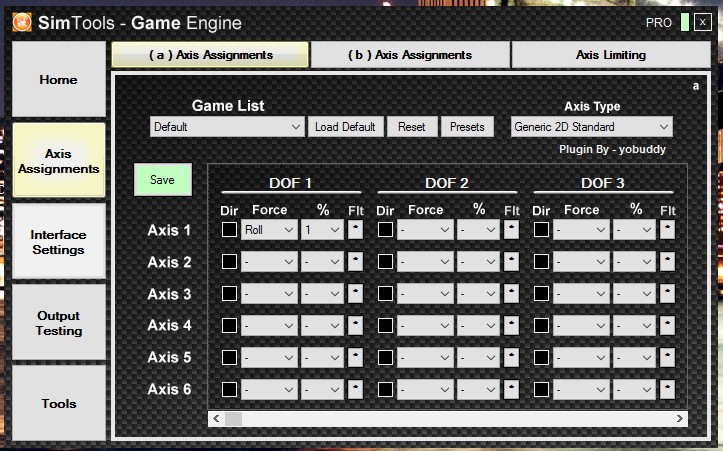Open the Tools section
This screenshot has height=451, width=723.
pos(59,404)
